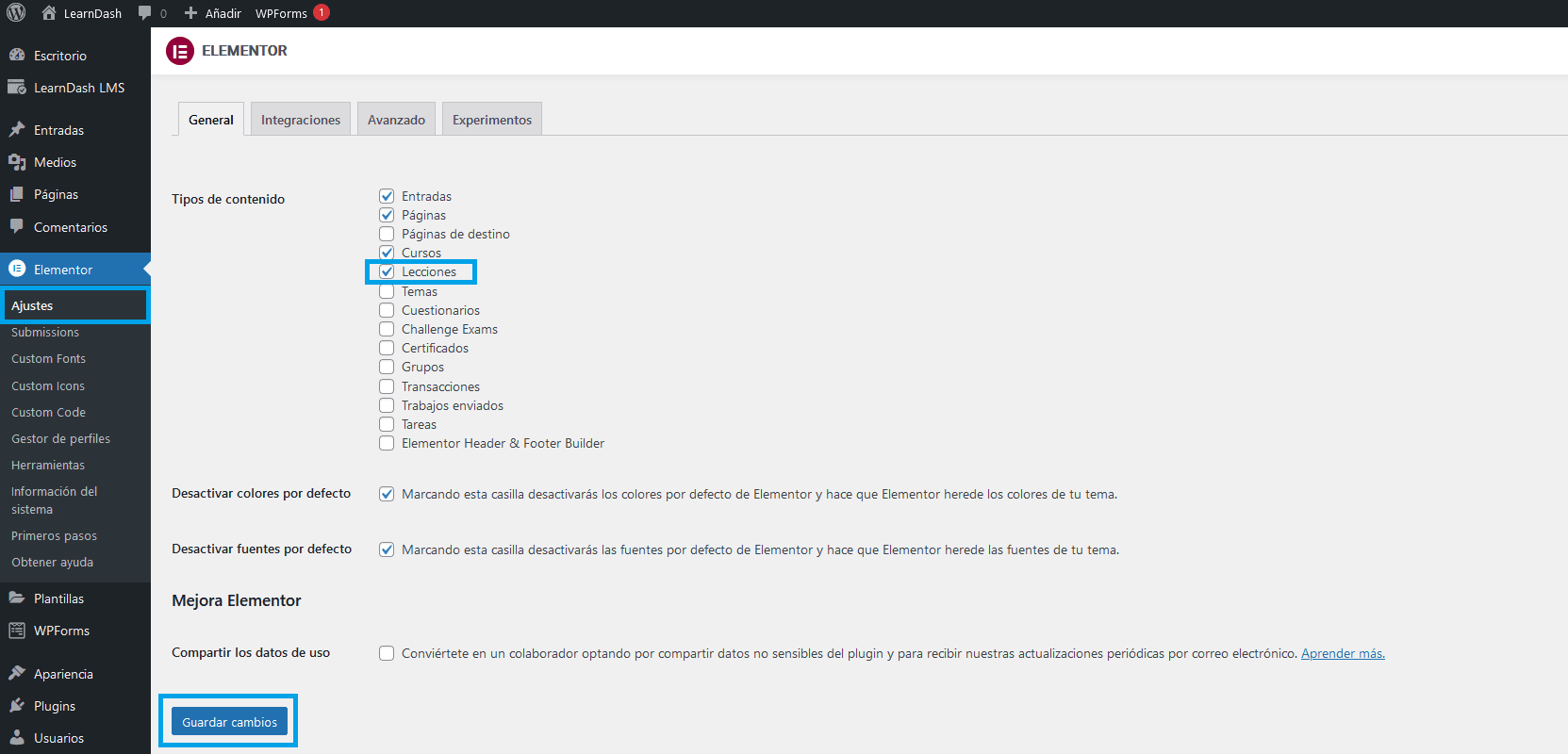Open the Añadir new content menu
This screenshot has width=1568, height=754.
tap(213, 13)
